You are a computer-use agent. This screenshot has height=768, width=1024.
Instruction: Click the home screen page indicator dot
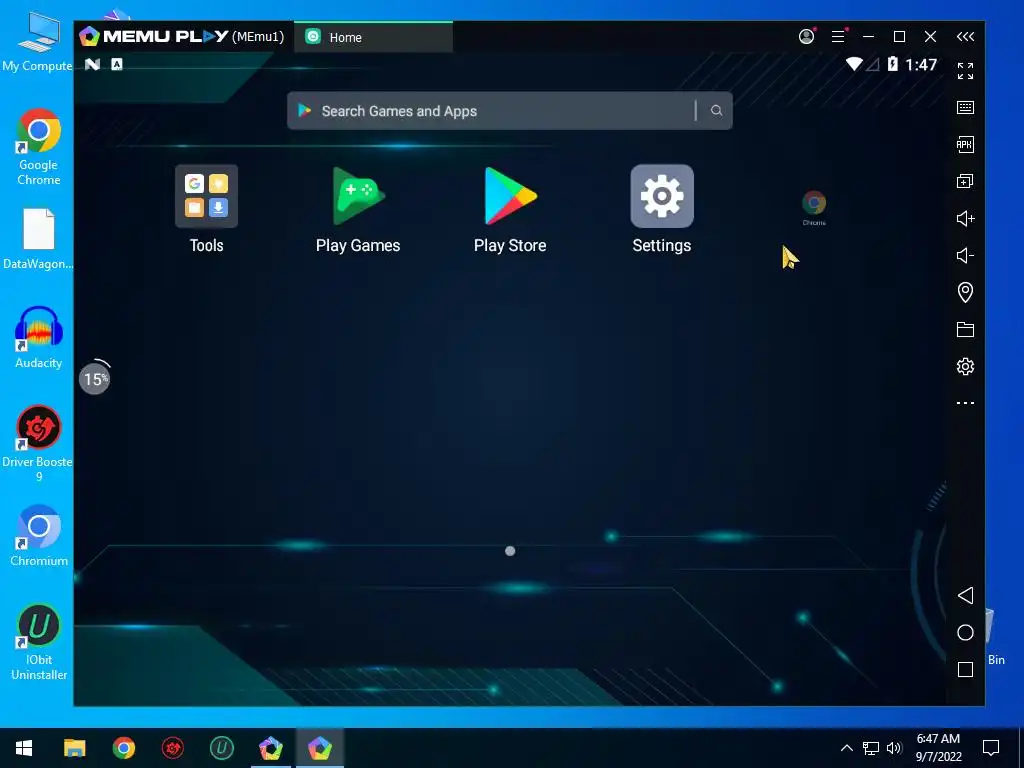click(510, 551)
